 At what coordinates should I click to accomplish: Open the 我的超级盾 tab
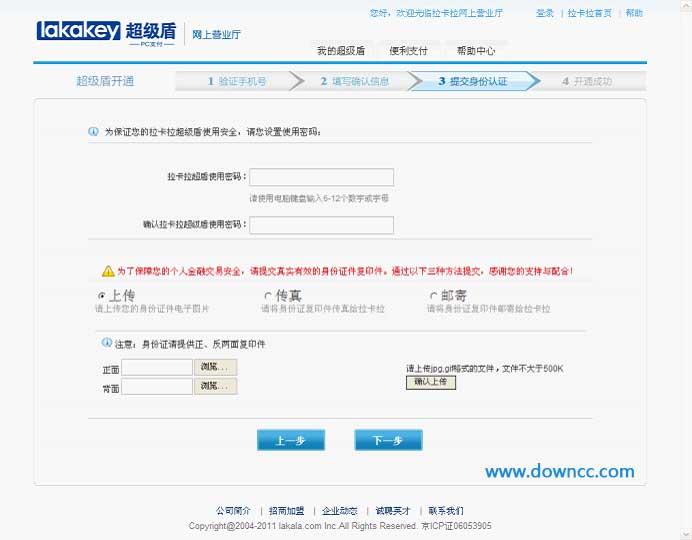(x=340, y=51)
